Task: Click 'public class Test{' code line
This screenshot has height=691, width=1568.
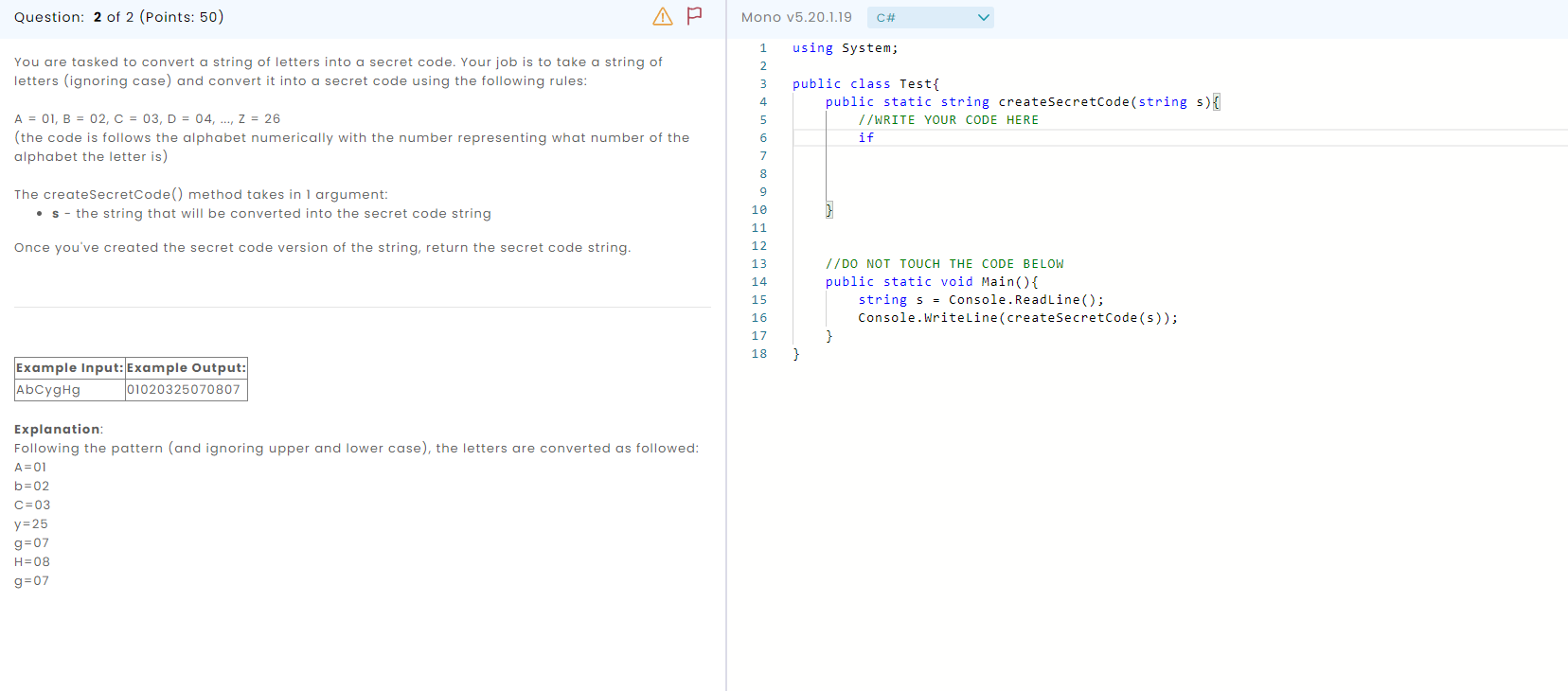Action: pyautogui.click(x=865, y=84)
